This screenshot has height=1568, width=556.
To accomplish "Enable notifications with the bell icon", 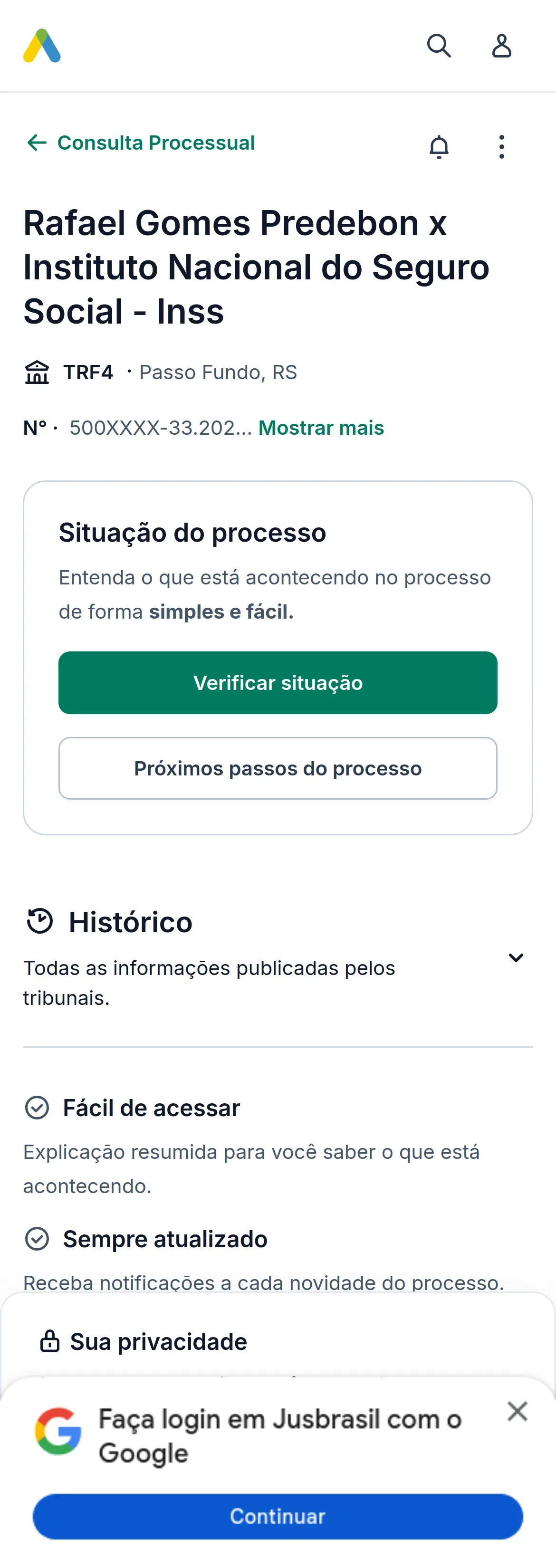I will coord(439,147).
